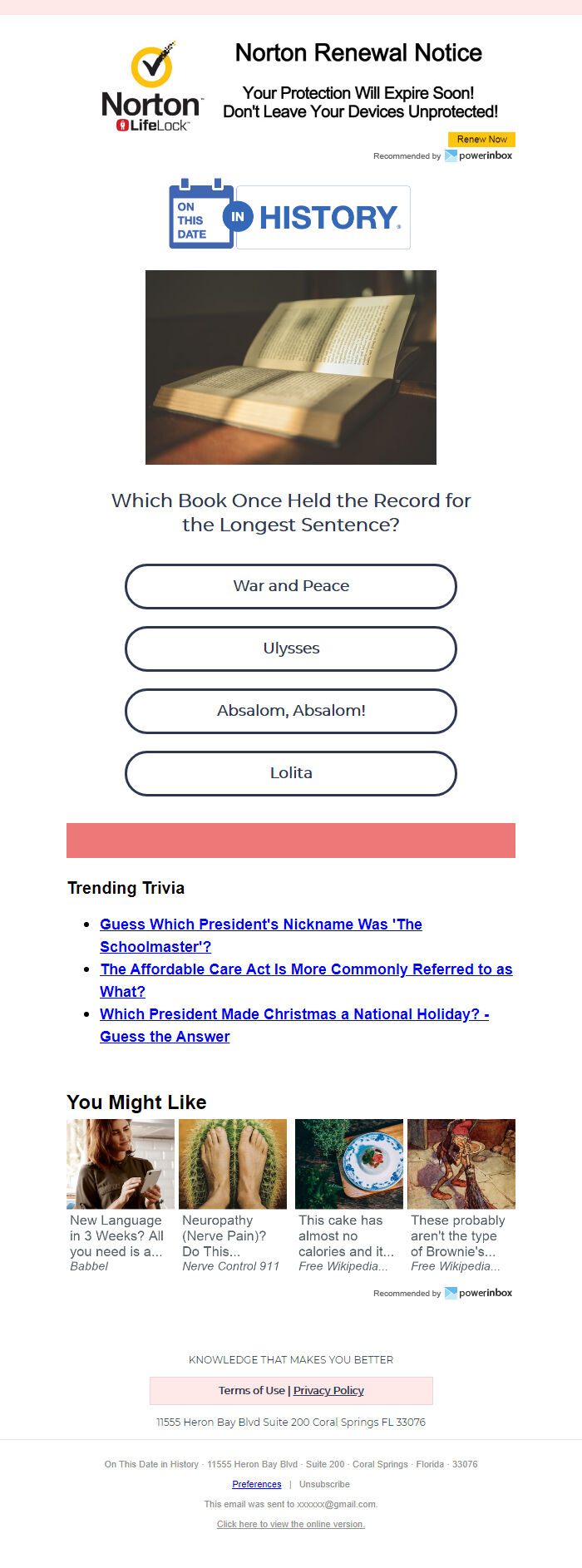This screenshot has width=582, height=1568.
Task: Open the Preferences link in footer
Action: [257, 1484]
